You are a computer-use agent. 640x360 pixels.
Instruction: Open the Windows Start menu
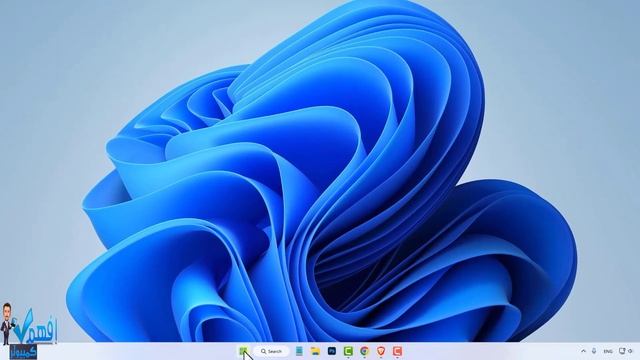tap(243, 351)
